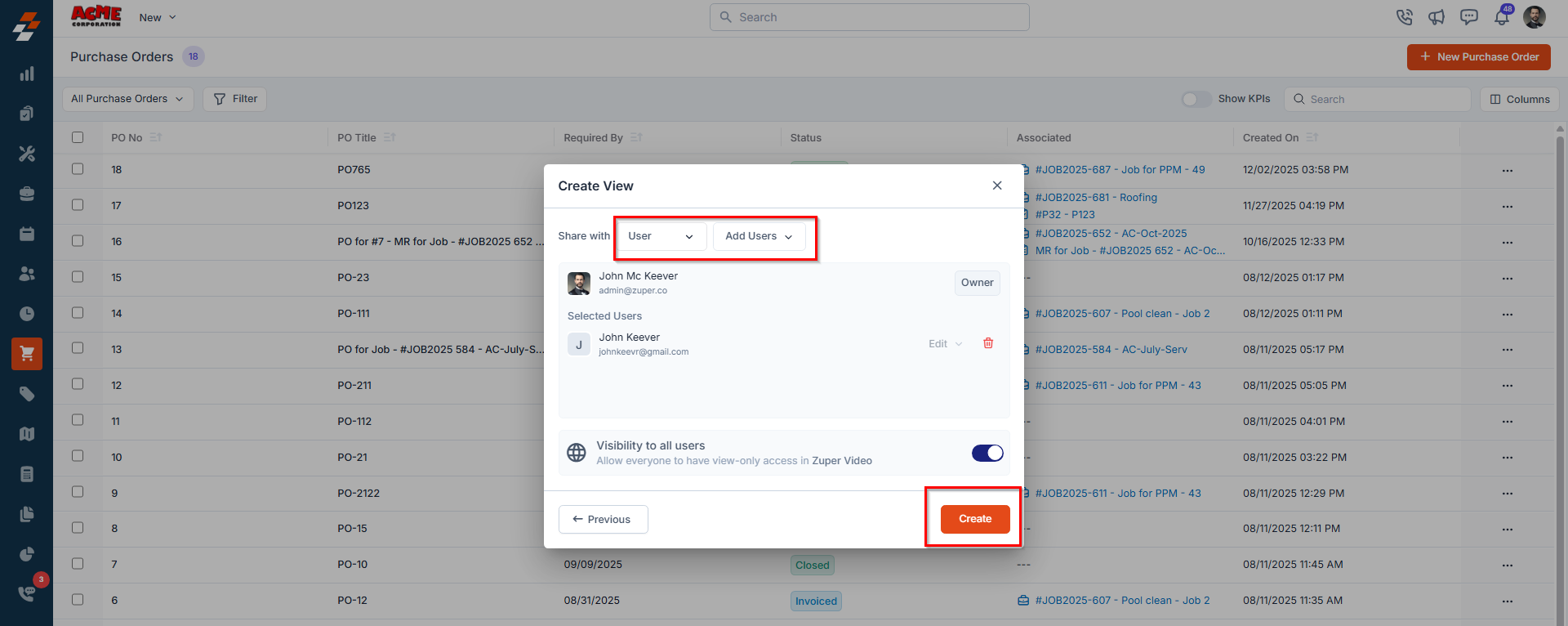The image size is (1568, 626).
Task: Open the pie chart sidebar icon
Action: click(x=27, y=554)
